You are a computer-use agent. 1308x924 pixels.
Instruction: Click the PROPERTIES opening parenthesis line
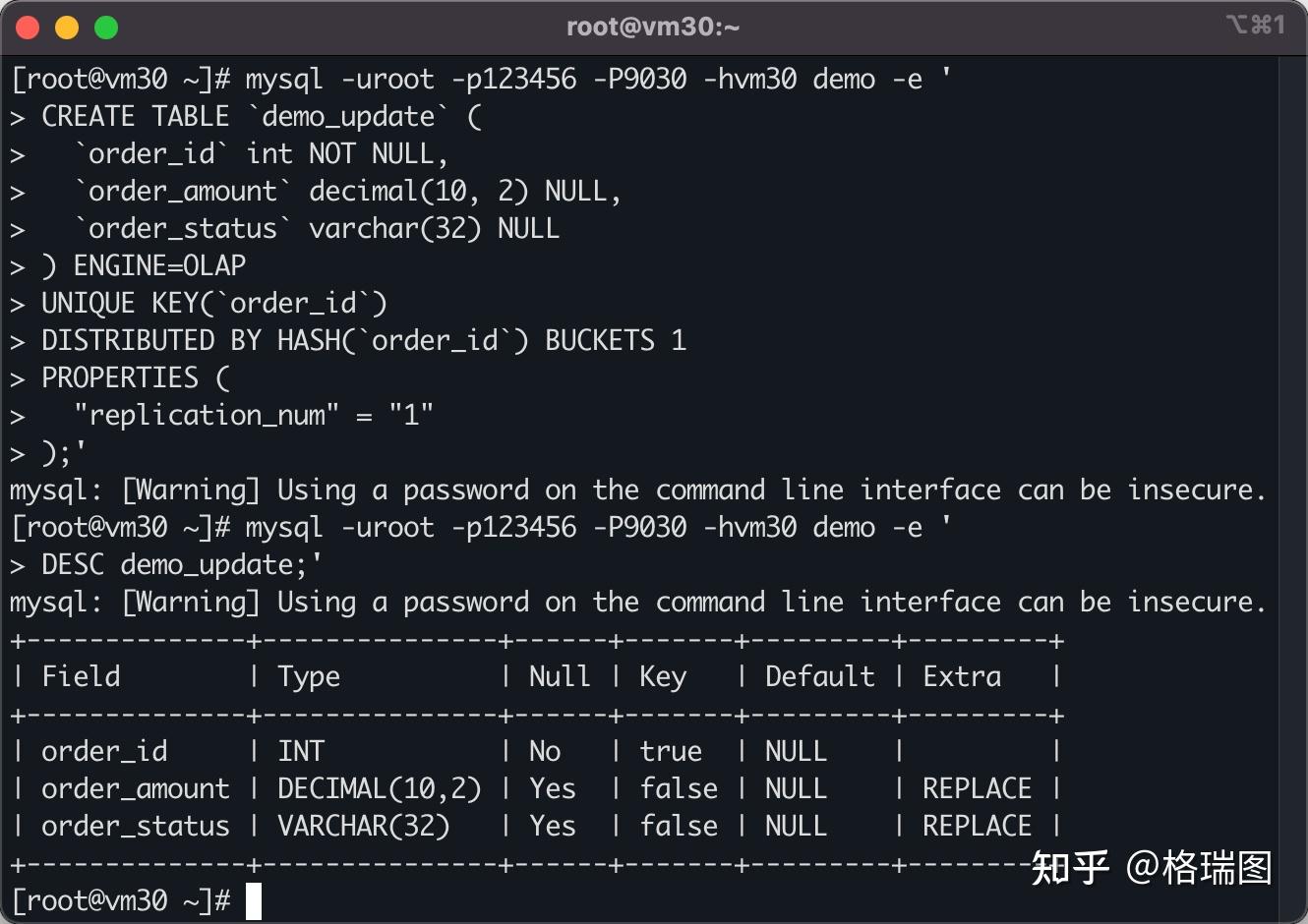[135, 377]
